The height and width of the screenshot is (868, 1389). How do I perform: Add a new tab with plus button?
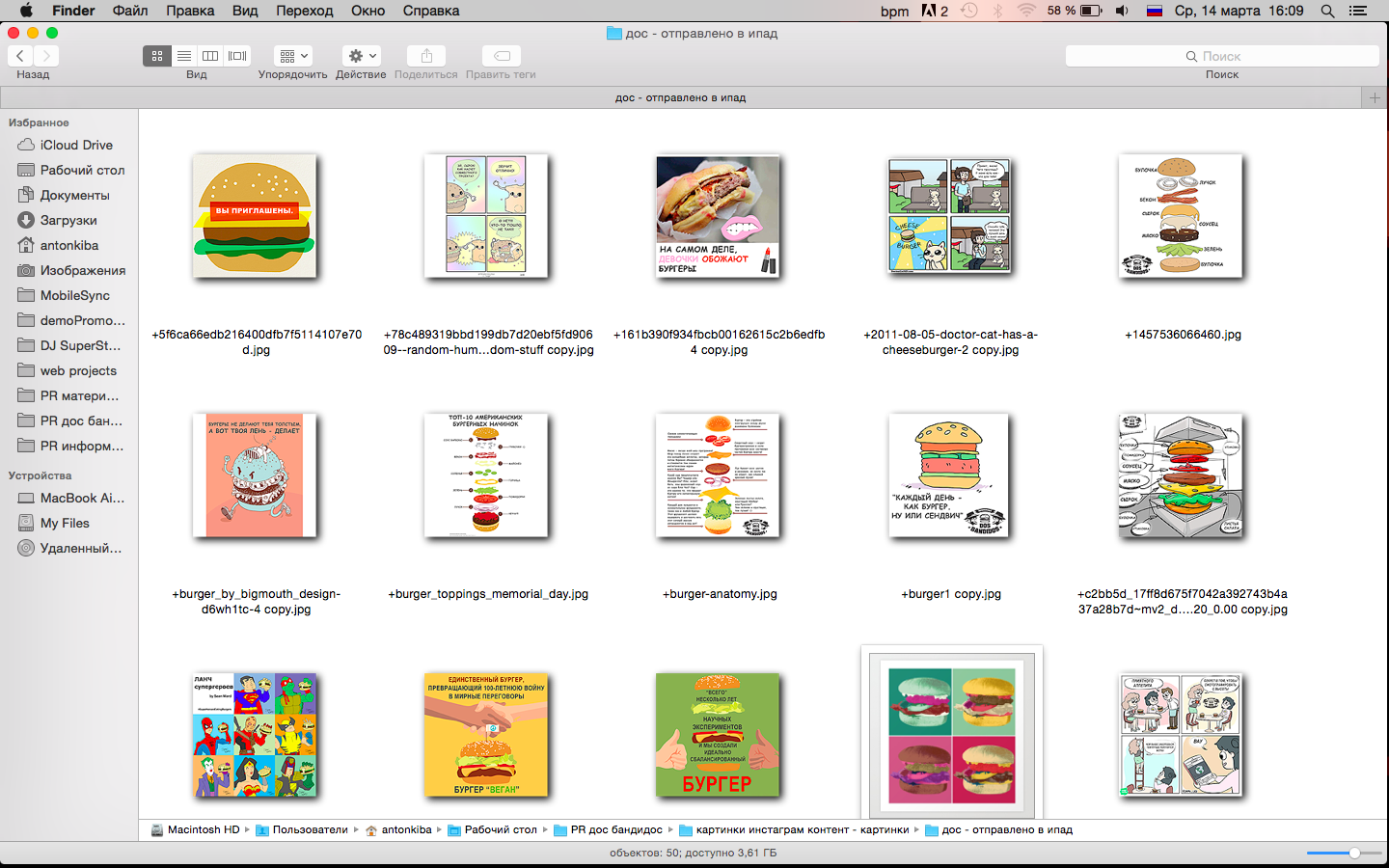(x=1375, y=97)
